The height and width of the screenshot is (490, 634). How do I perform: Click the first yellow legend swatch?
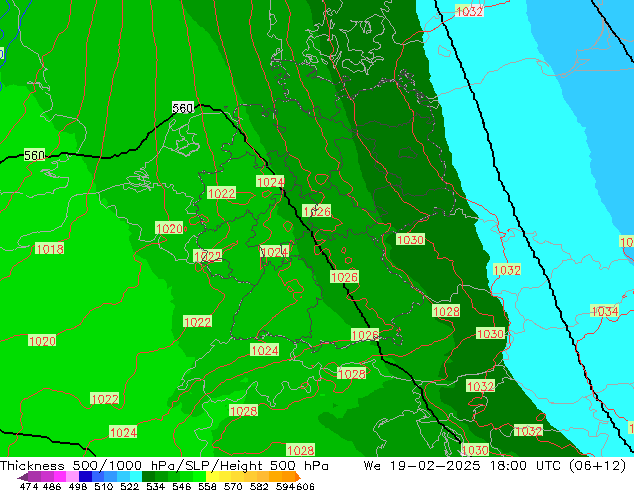click(x=213, y=477)
